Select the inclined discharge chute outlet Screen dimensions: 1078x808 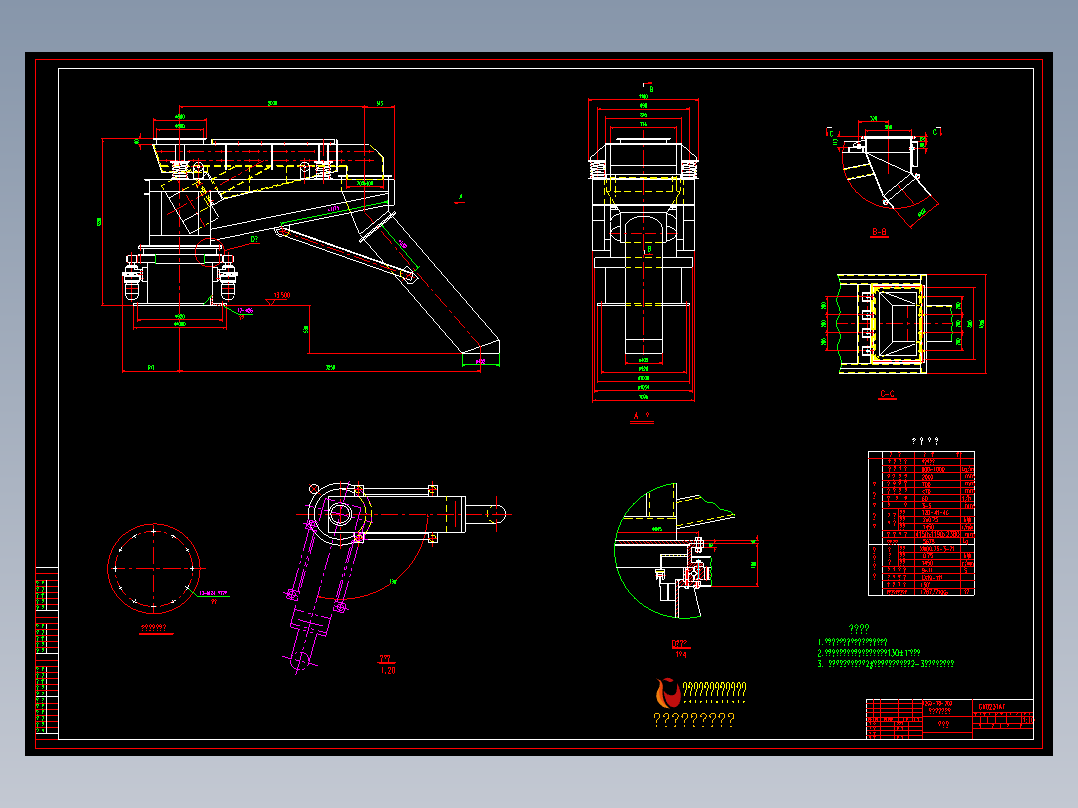(x=481, y=351)
